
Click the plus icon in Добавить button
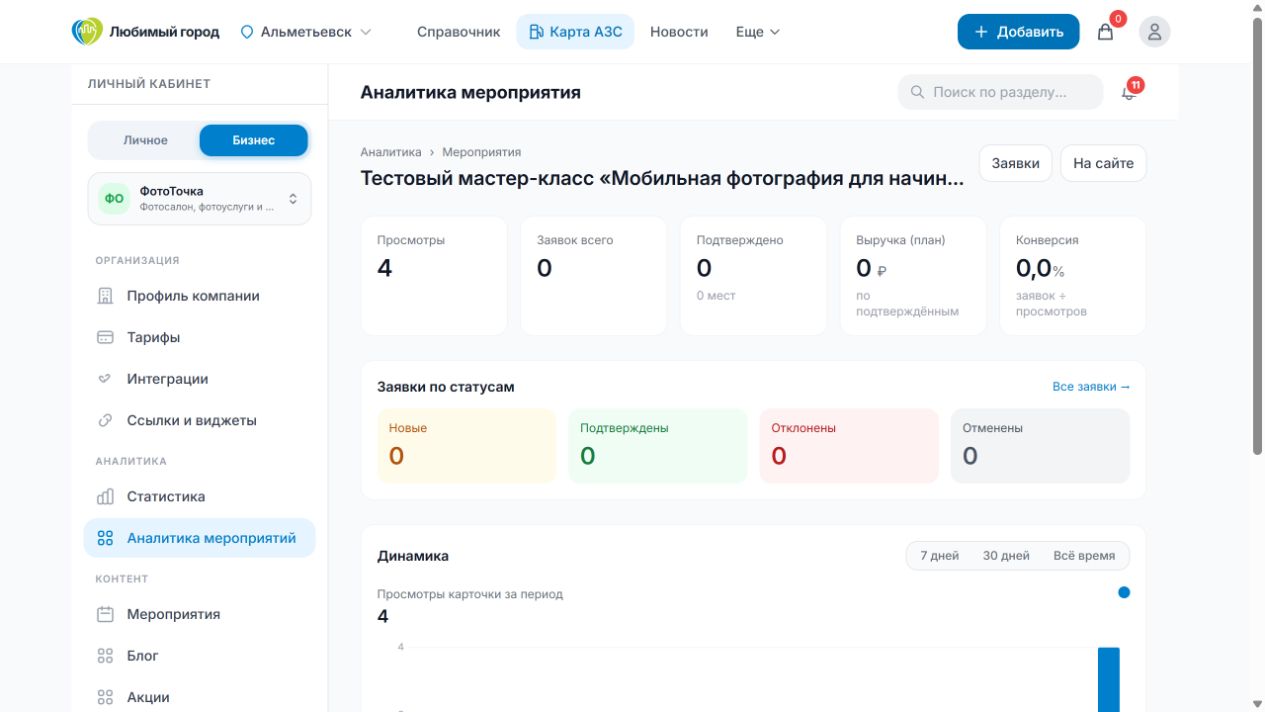point(981,32)
